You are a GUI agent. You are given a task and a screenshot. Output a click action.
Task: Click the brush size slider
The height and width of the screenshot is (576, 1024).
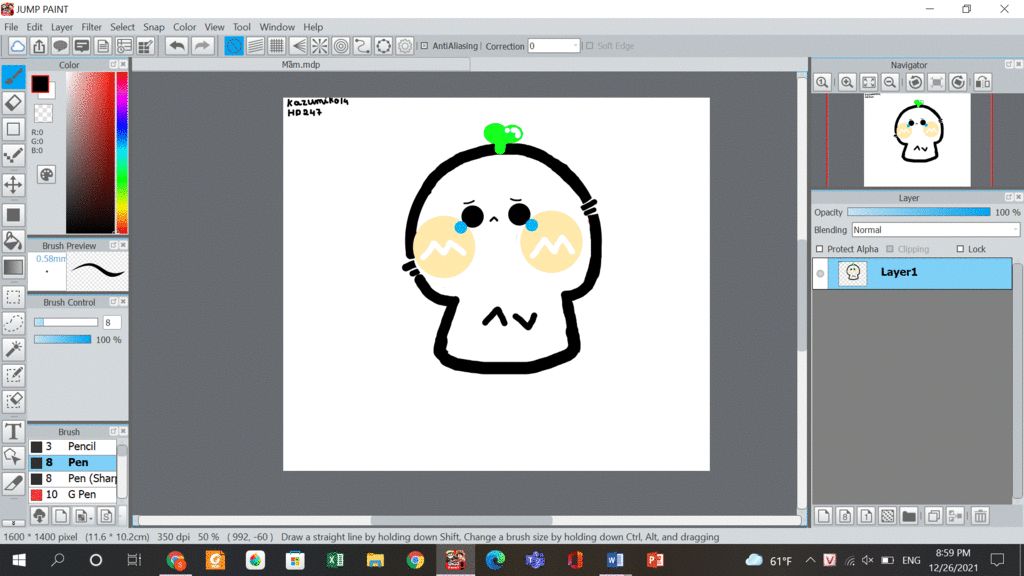pyautogui.click(x=66, y=322)
